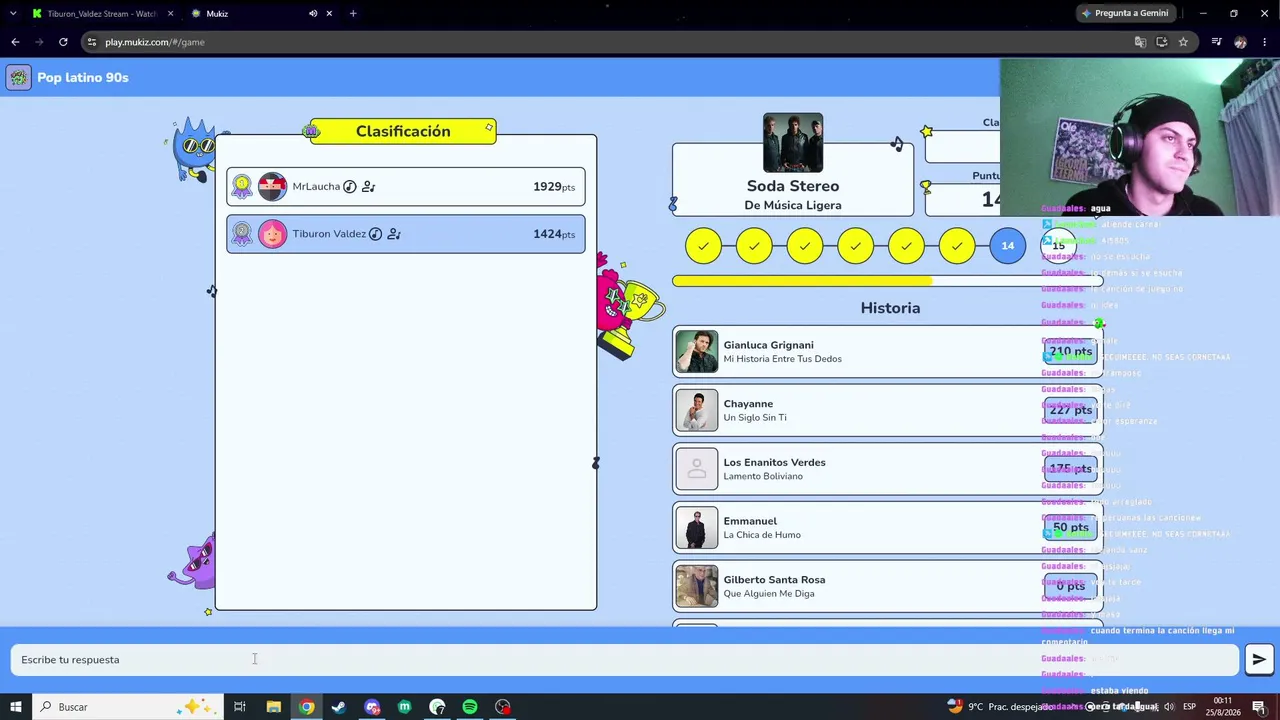Screen dimensions: 1280x720
Task: Click the silver medal icon in Tiburon Valdez's row
Action: coord(242,234)
